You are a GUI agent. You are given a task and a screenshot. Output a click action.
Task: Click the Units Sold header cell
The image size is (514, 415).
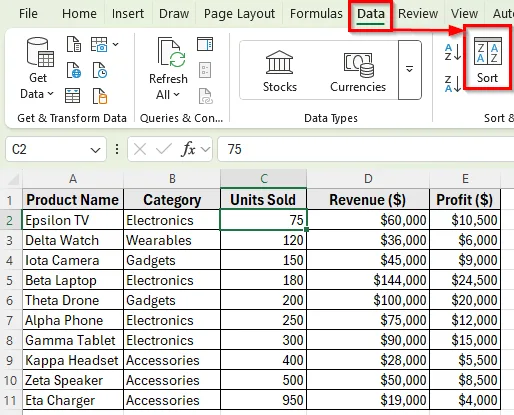263,199
